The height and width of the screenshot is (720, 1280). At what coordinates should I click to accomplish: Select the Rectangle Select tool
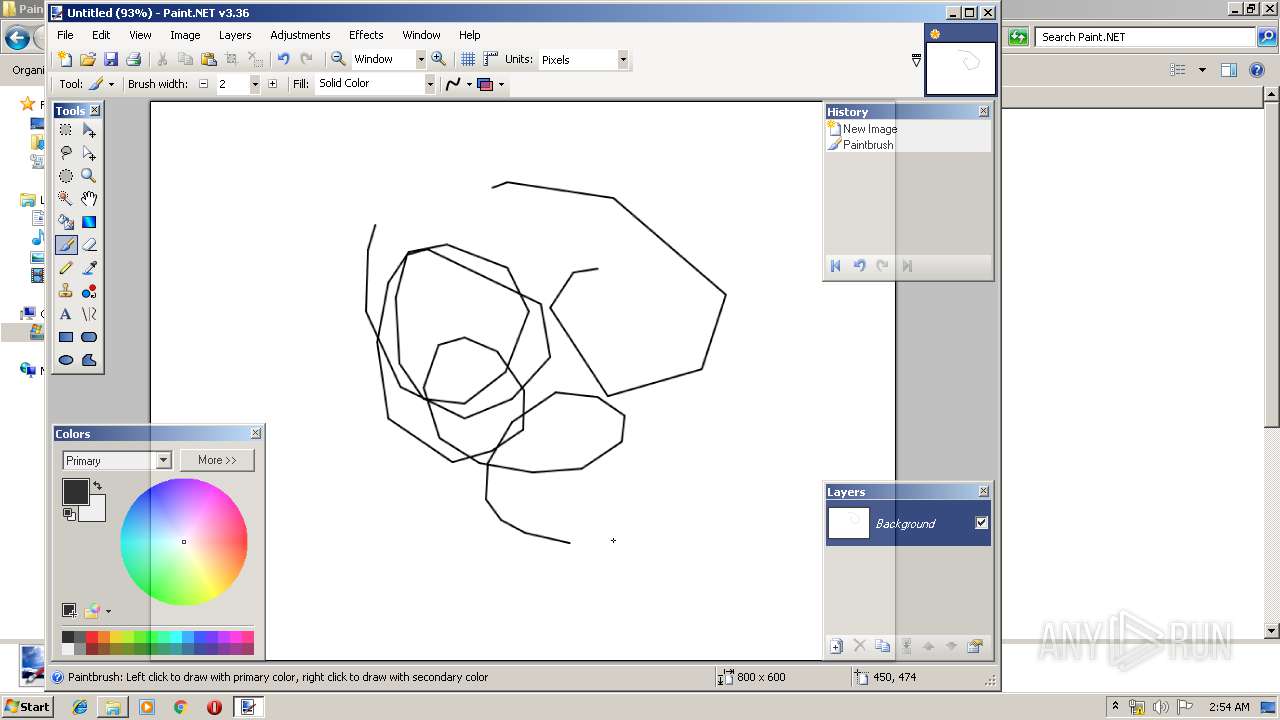click(66, 130)
